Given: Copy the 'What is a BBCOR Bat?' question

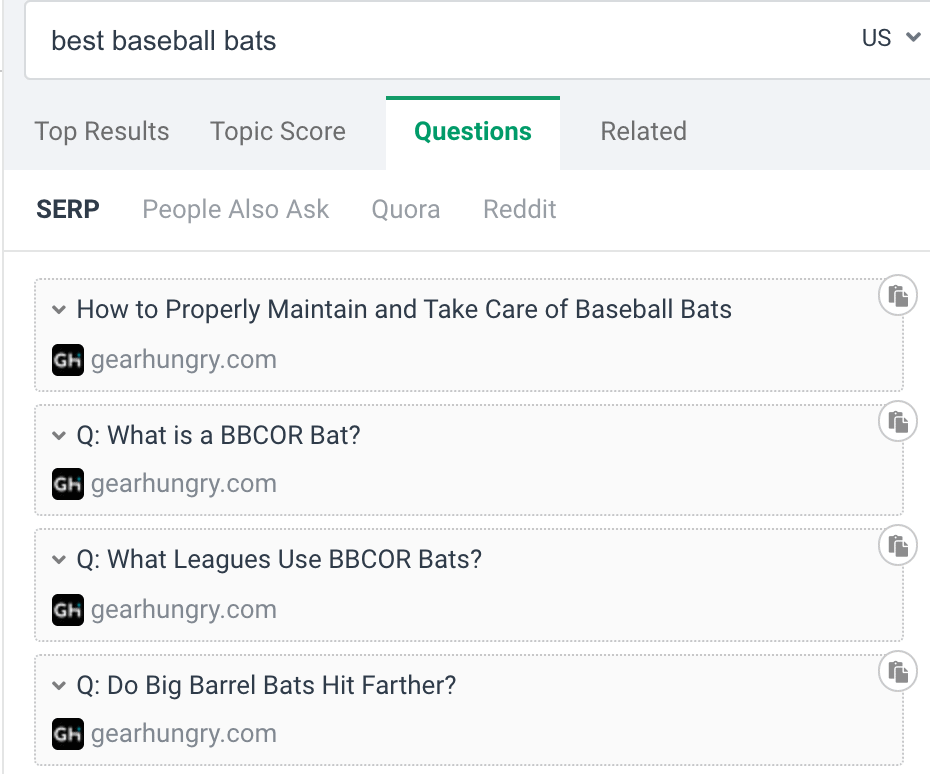Looking at the screenshot, I should pyautogui.click(x=898, y=422).
